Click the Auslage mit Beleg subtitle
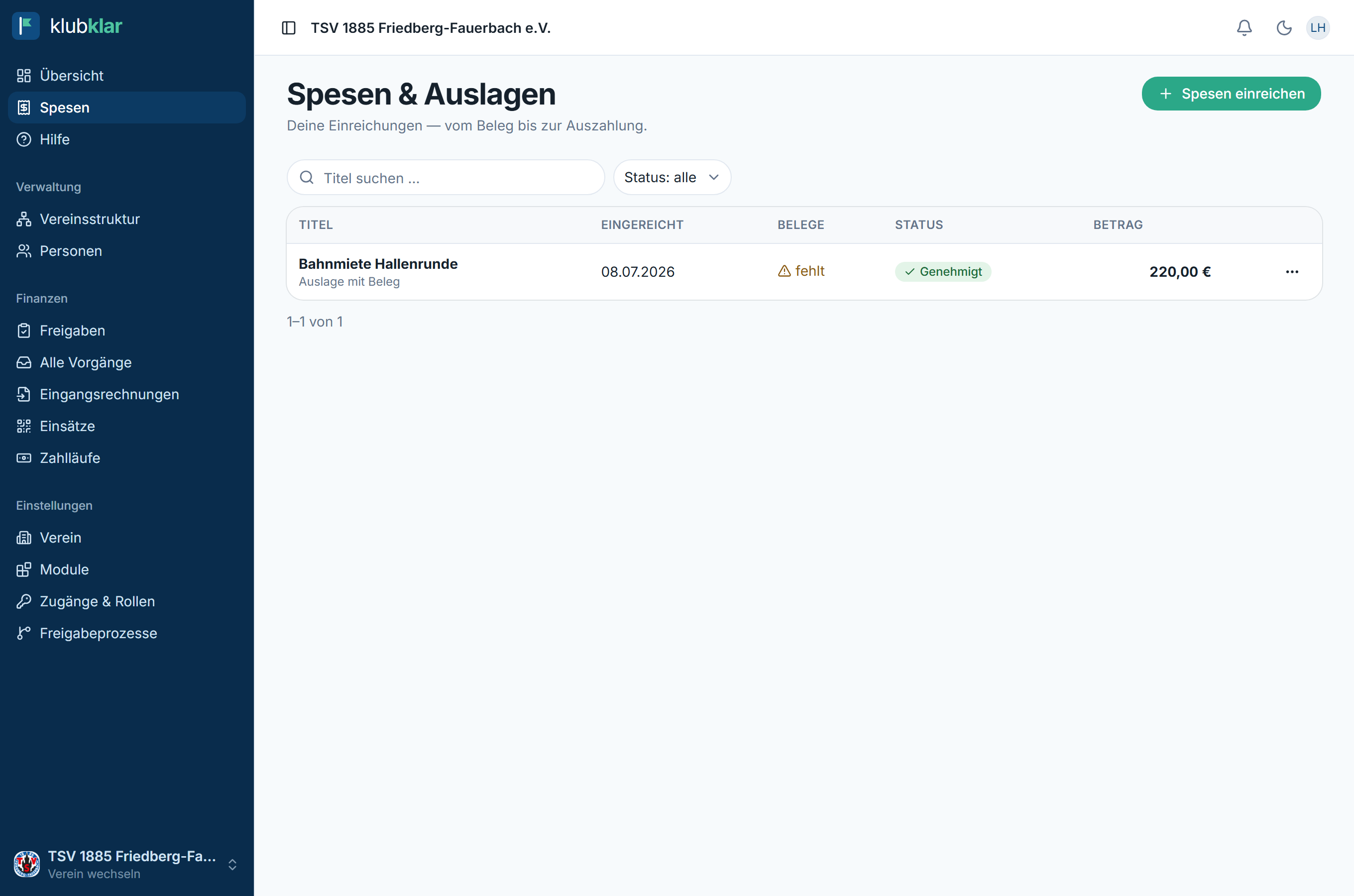The height and width of the screenshot is (896, 1354). coord(349,282)
